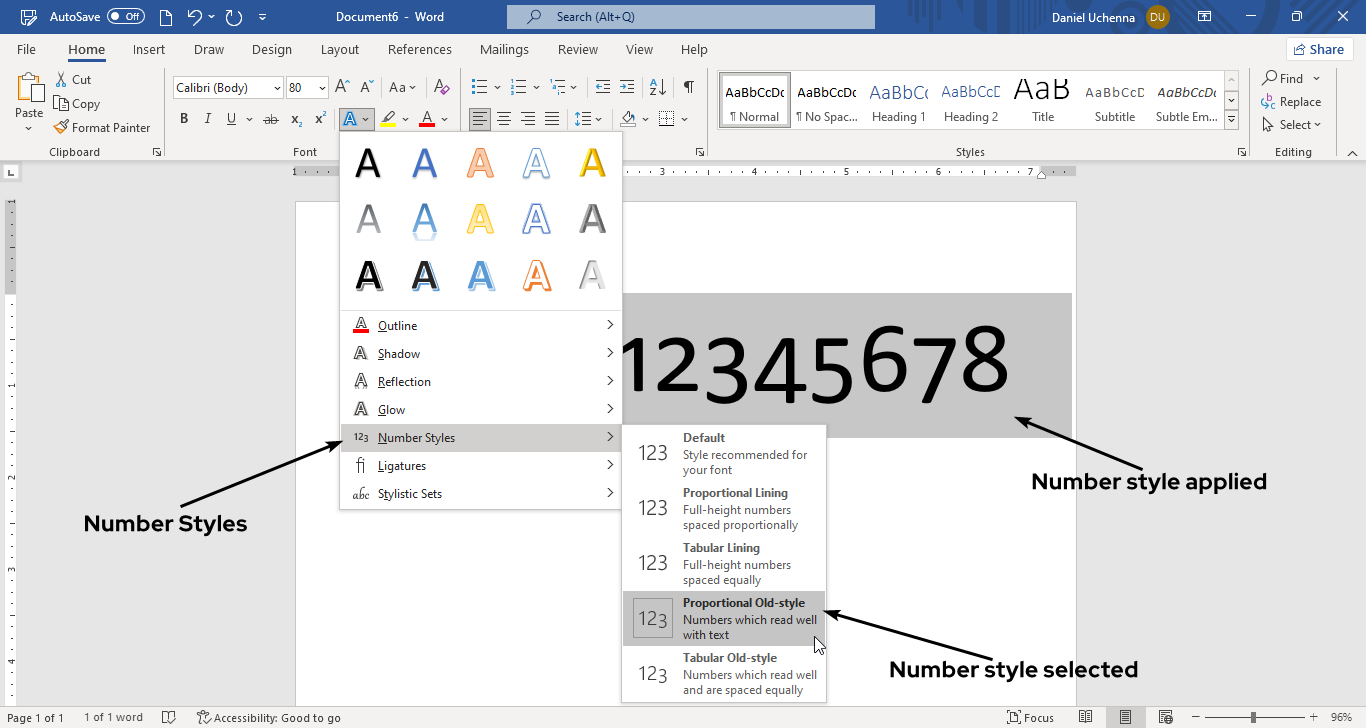
Task: Click the Search box in title bar
Action: click(690, 17)
